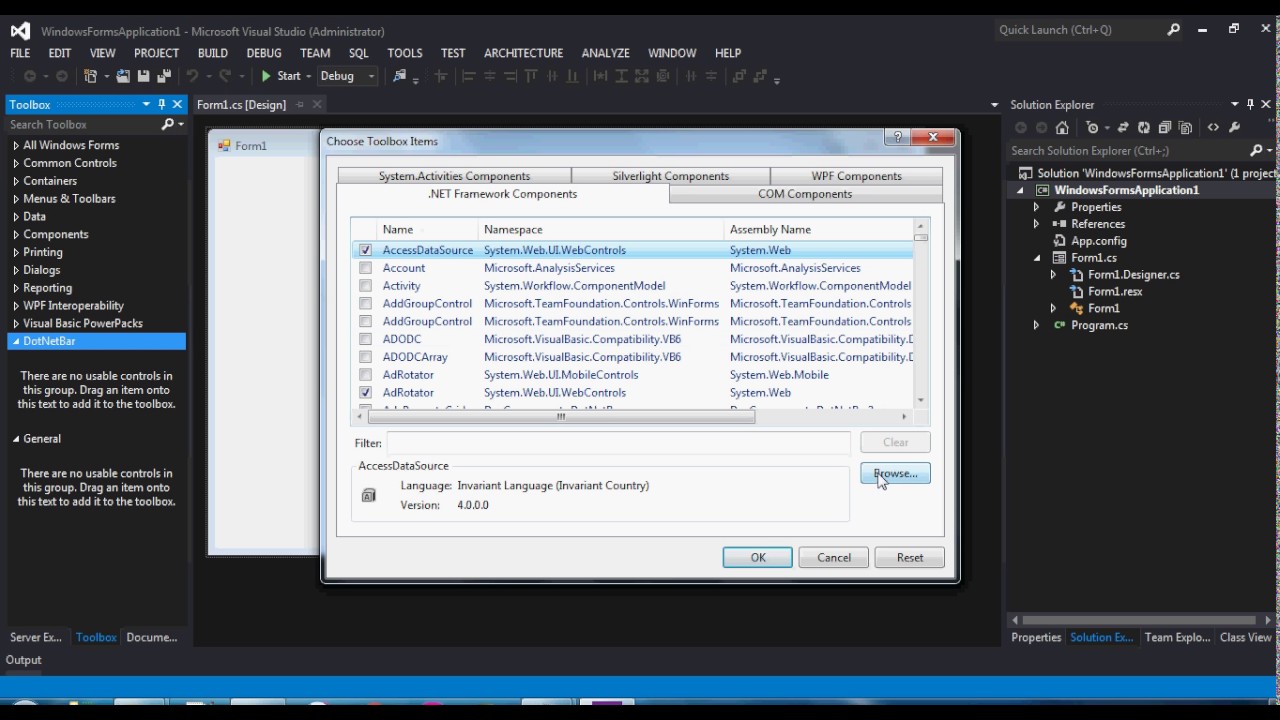1280x720 pixels.
Task: Switch to System.Activities Components tab
Action: (454, 176)
